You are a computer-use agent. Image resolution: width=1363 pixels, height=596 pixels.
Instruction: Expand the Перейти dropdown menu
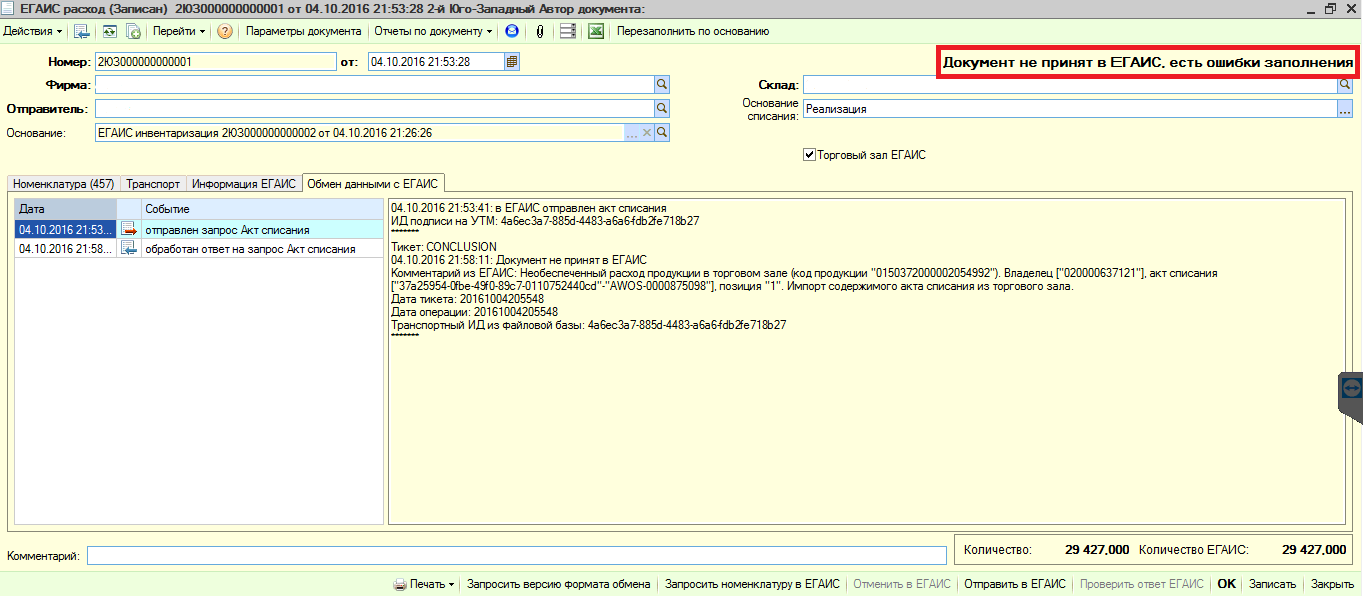tap(179, 31)
